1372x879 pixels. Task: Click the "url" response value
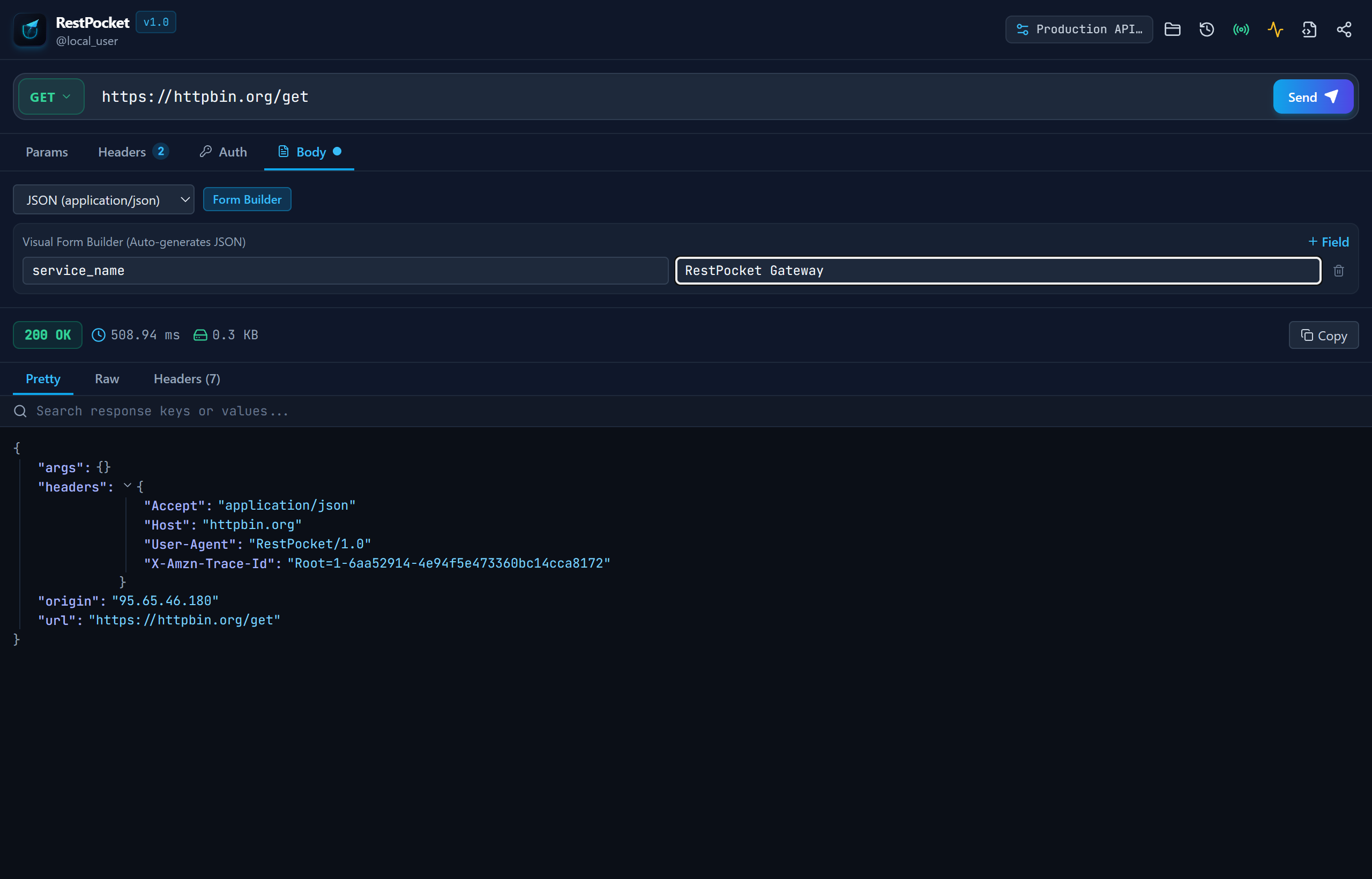coord(184,620)
